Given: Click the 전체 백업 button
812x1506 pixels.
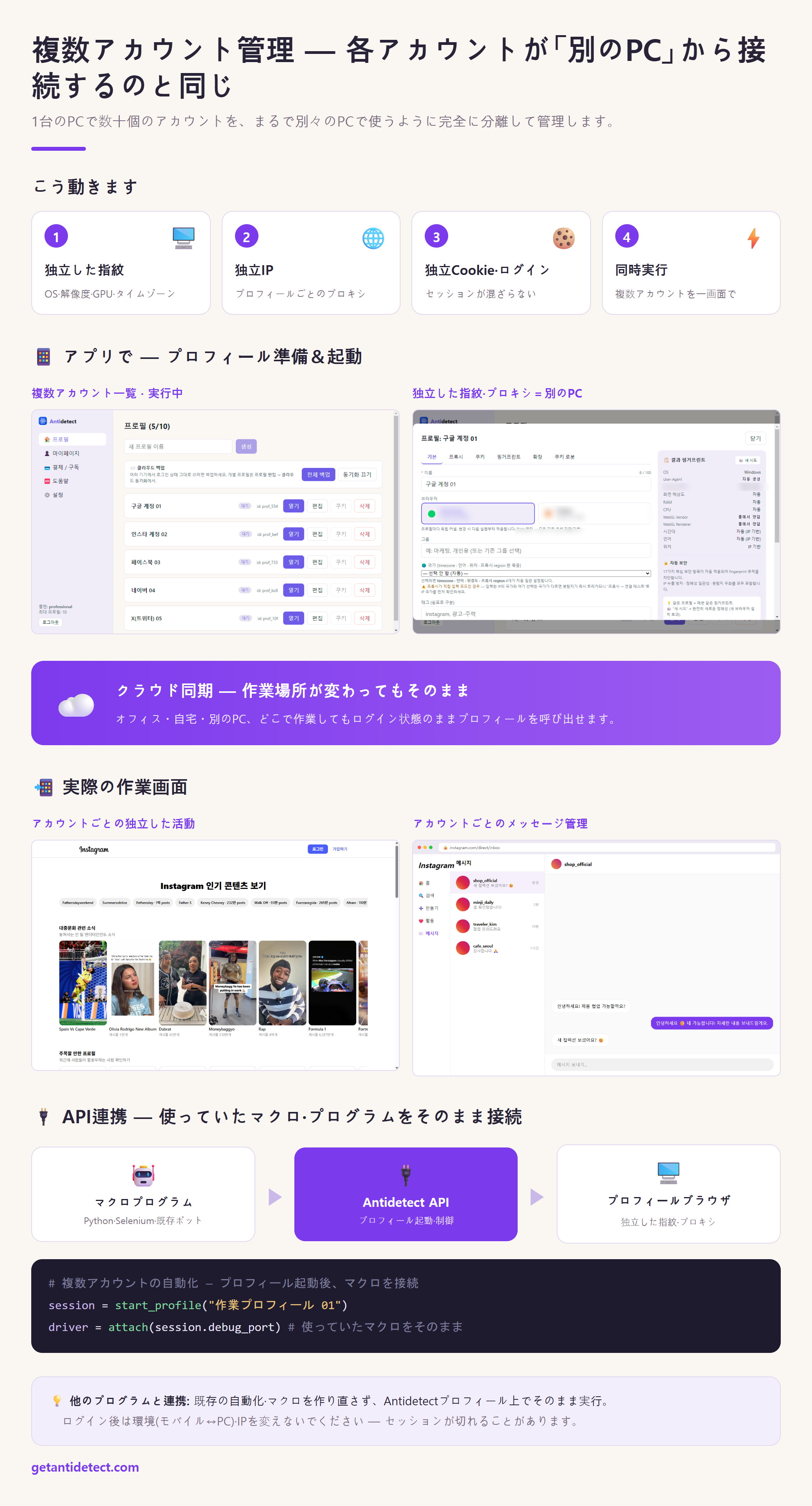Looking at the screenshot, I should (319, 474).
